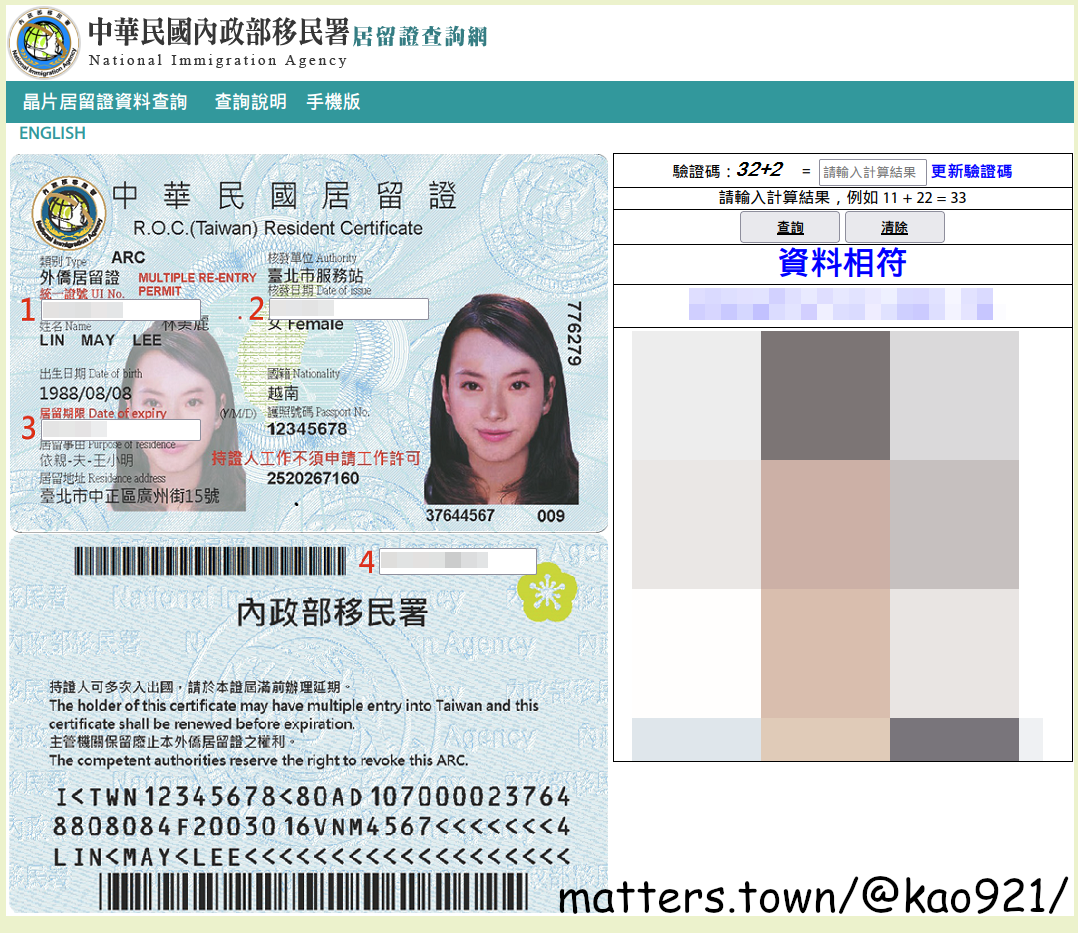Click the 清除 clear button
This screenshot has width=1078, height=933.
point(894,228)
